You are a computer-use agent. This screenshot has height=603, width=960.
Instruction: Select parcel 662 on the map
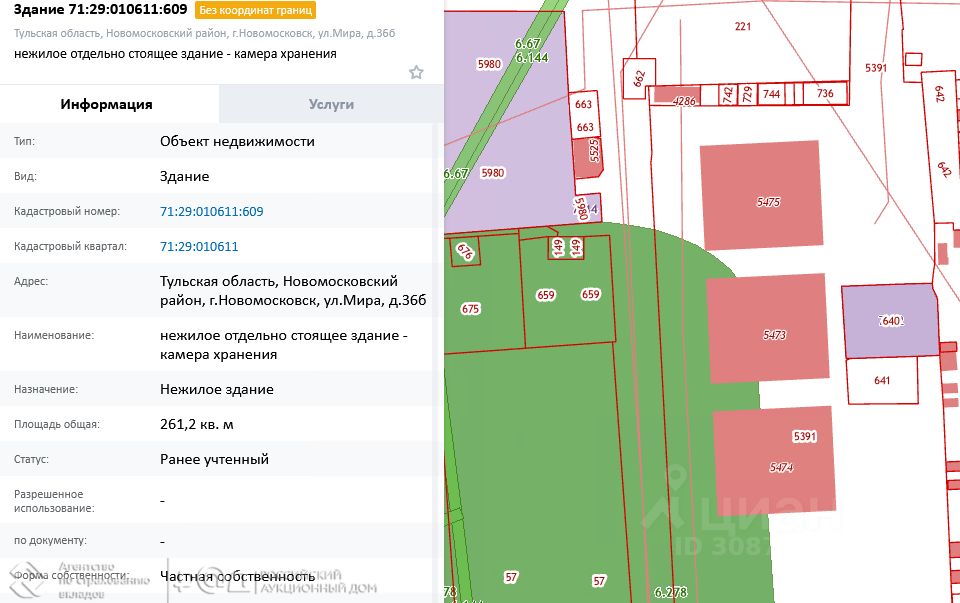tap(639, 78)
